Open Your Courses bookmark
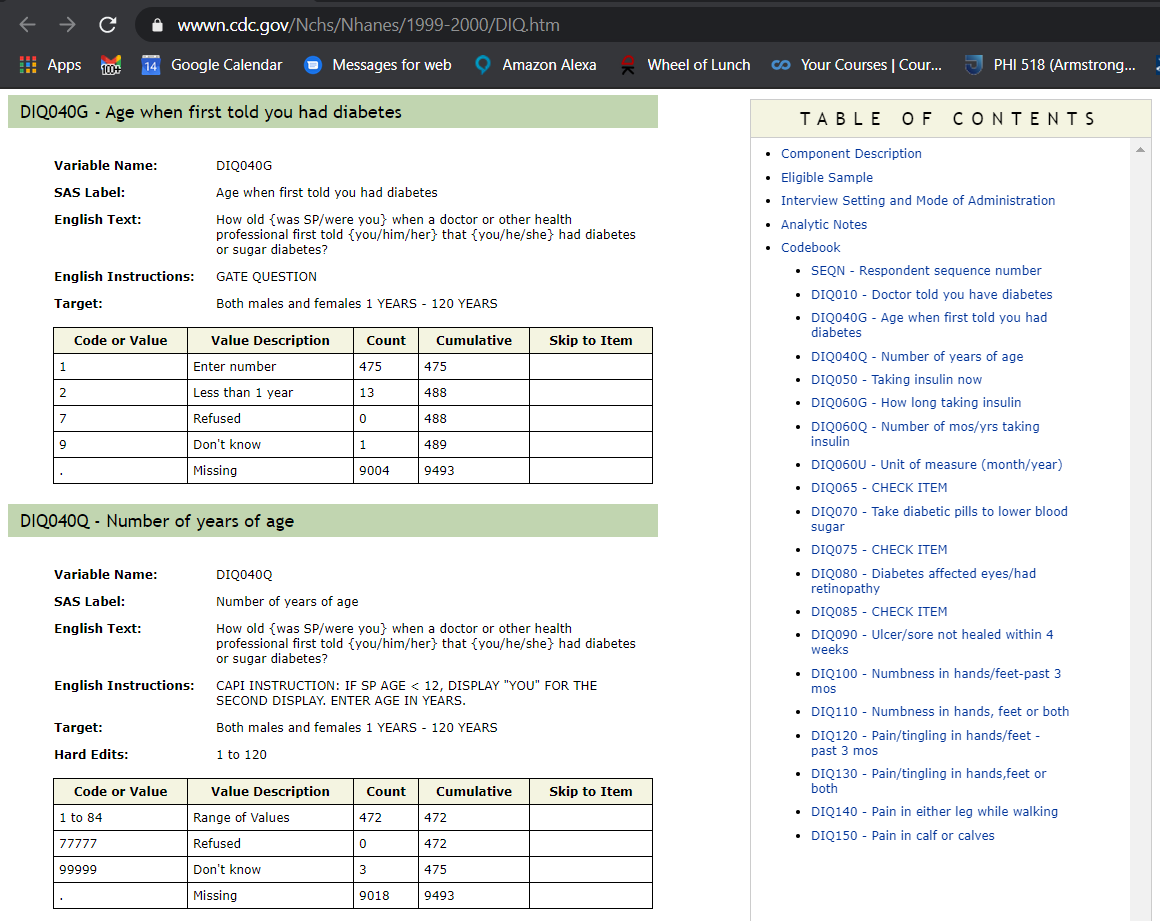Image resolution: width=1160 pixels, height=921 pixels. coord(857,65)
